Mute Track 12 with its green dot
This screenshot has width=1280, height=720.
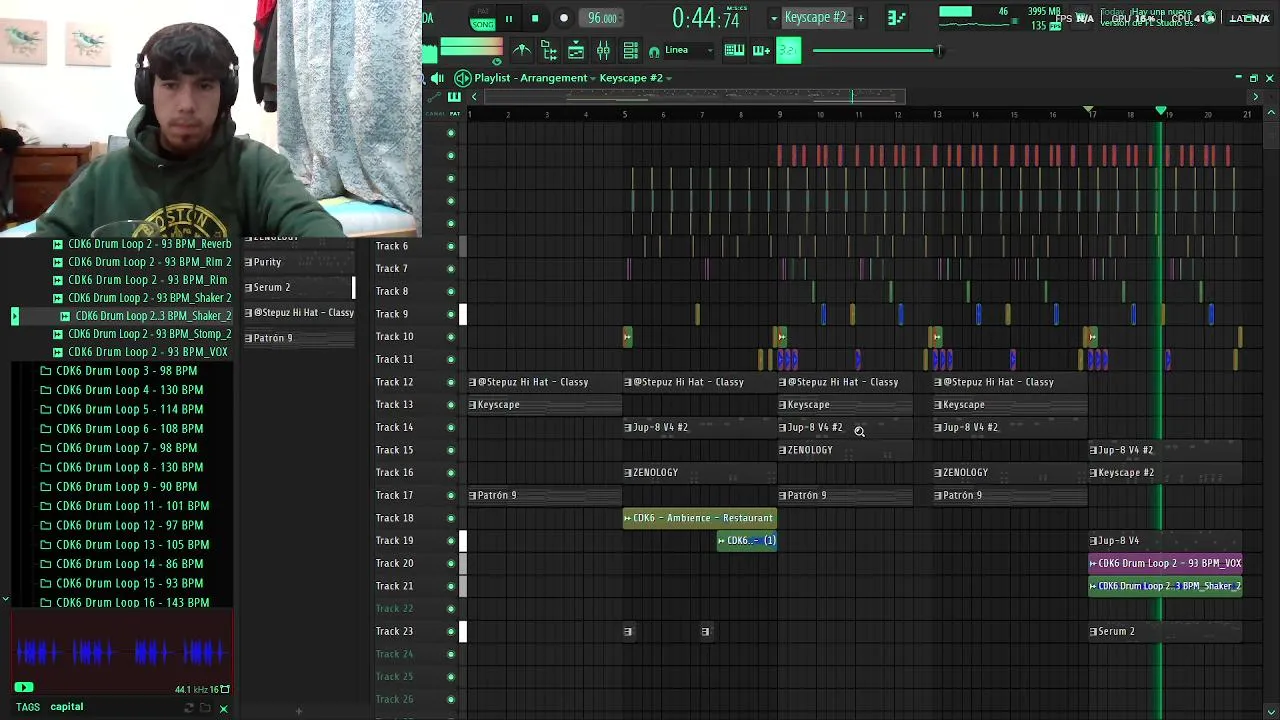pyautogui.click(x=451, y=382)
